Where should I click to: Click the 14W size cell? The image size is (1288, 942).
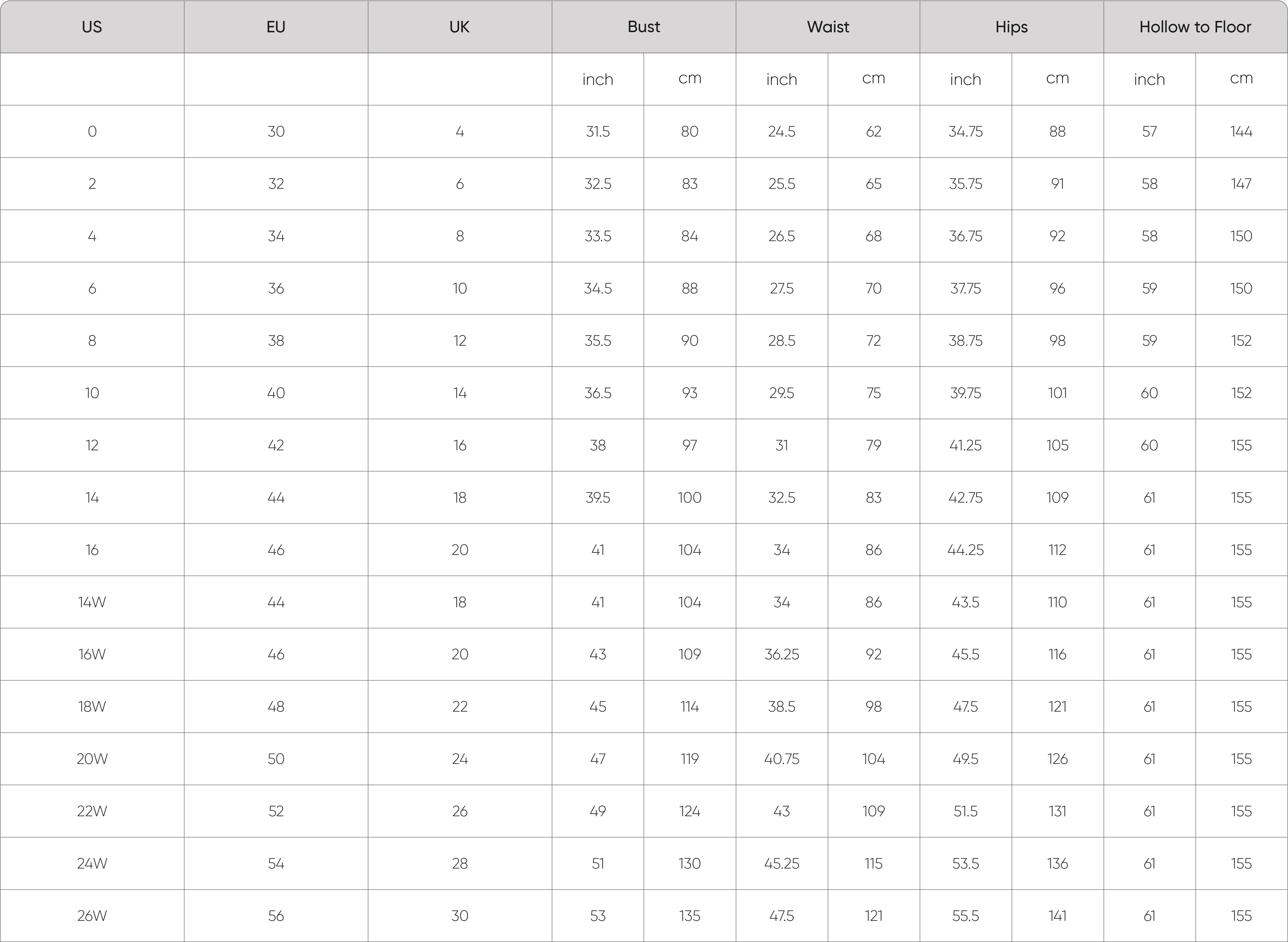(92, 602)
